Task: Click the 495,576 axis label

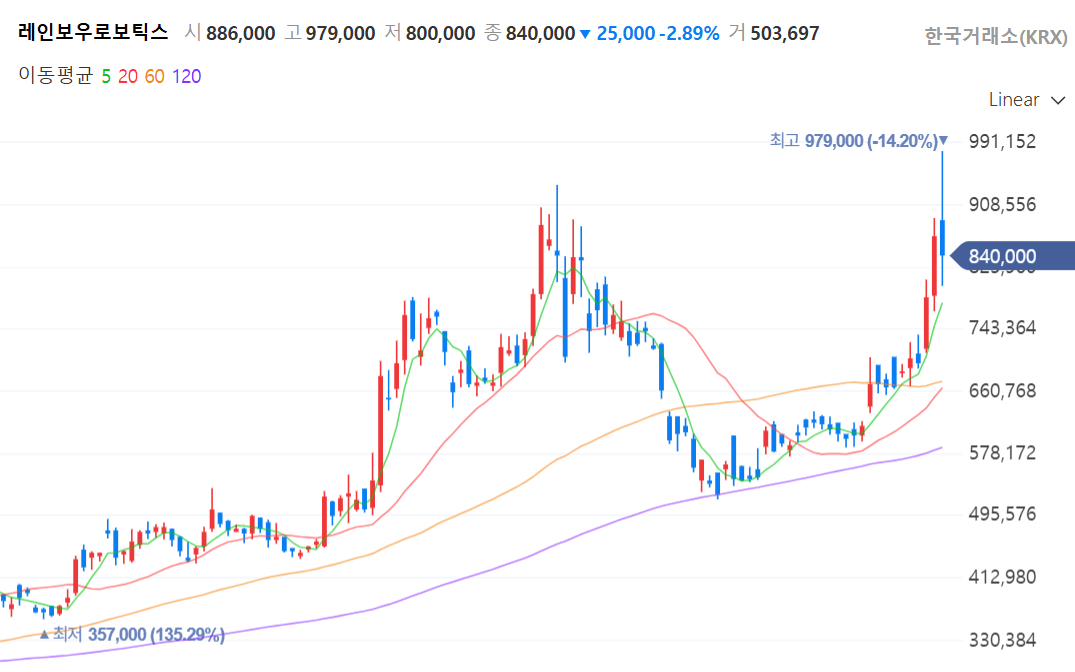Action: click(1002, 514)
